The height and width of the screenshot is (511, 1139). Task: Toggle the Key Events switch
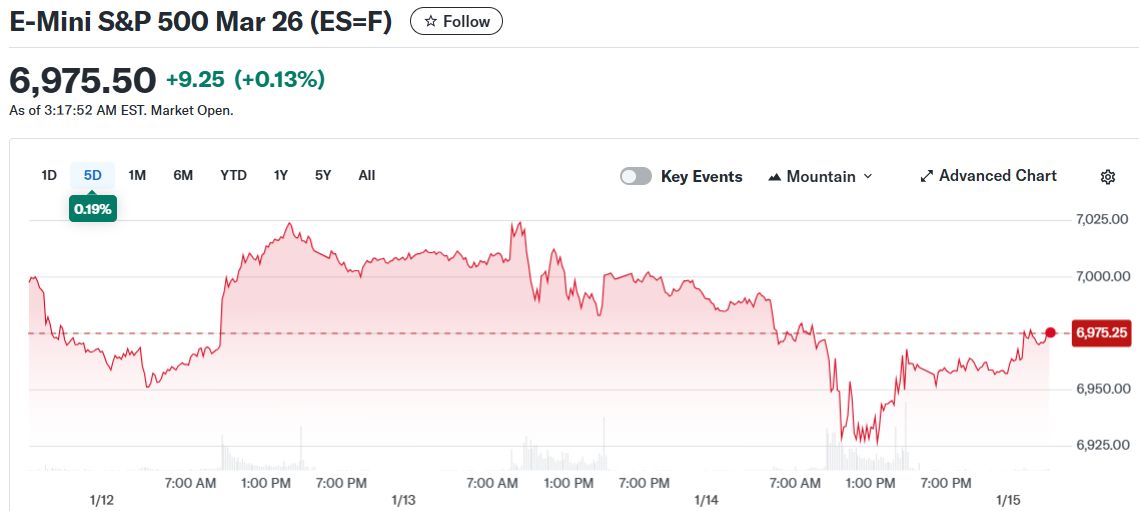[636, 176]
